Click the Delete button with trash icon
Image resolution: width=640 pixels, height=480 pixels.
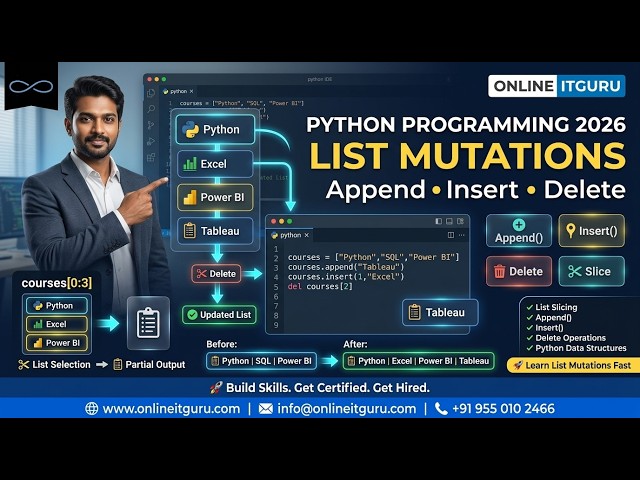(x=519, y=271)
